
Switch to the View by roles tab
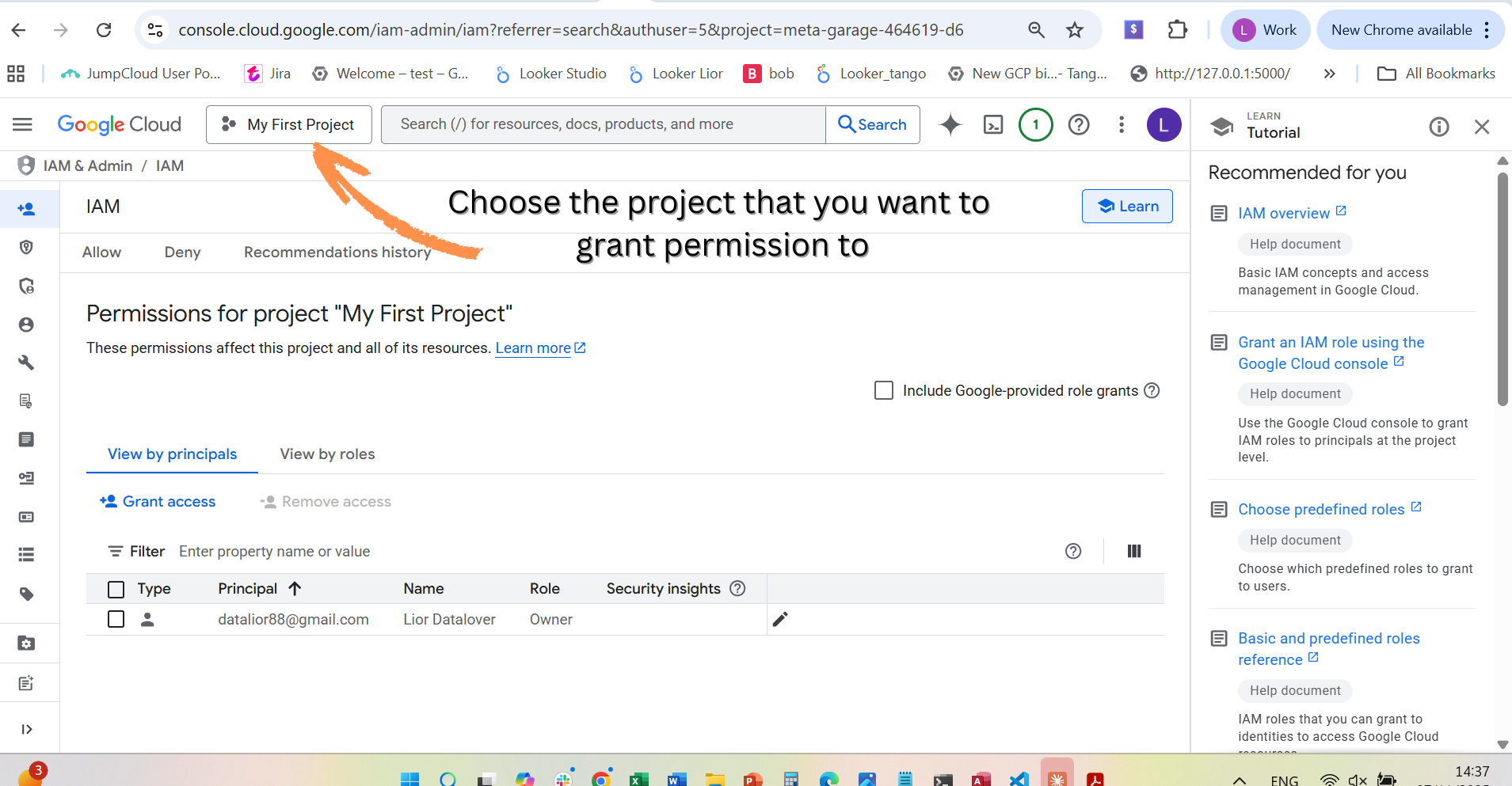(x=326, y=454)
